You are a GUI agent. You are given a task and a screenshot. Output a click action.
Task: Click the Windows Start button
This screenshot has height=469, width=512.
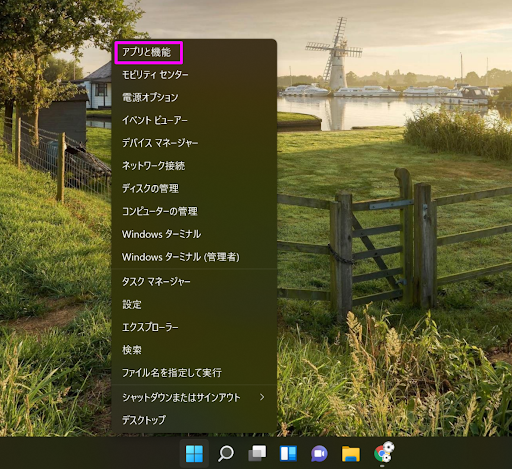coord(194,453)
